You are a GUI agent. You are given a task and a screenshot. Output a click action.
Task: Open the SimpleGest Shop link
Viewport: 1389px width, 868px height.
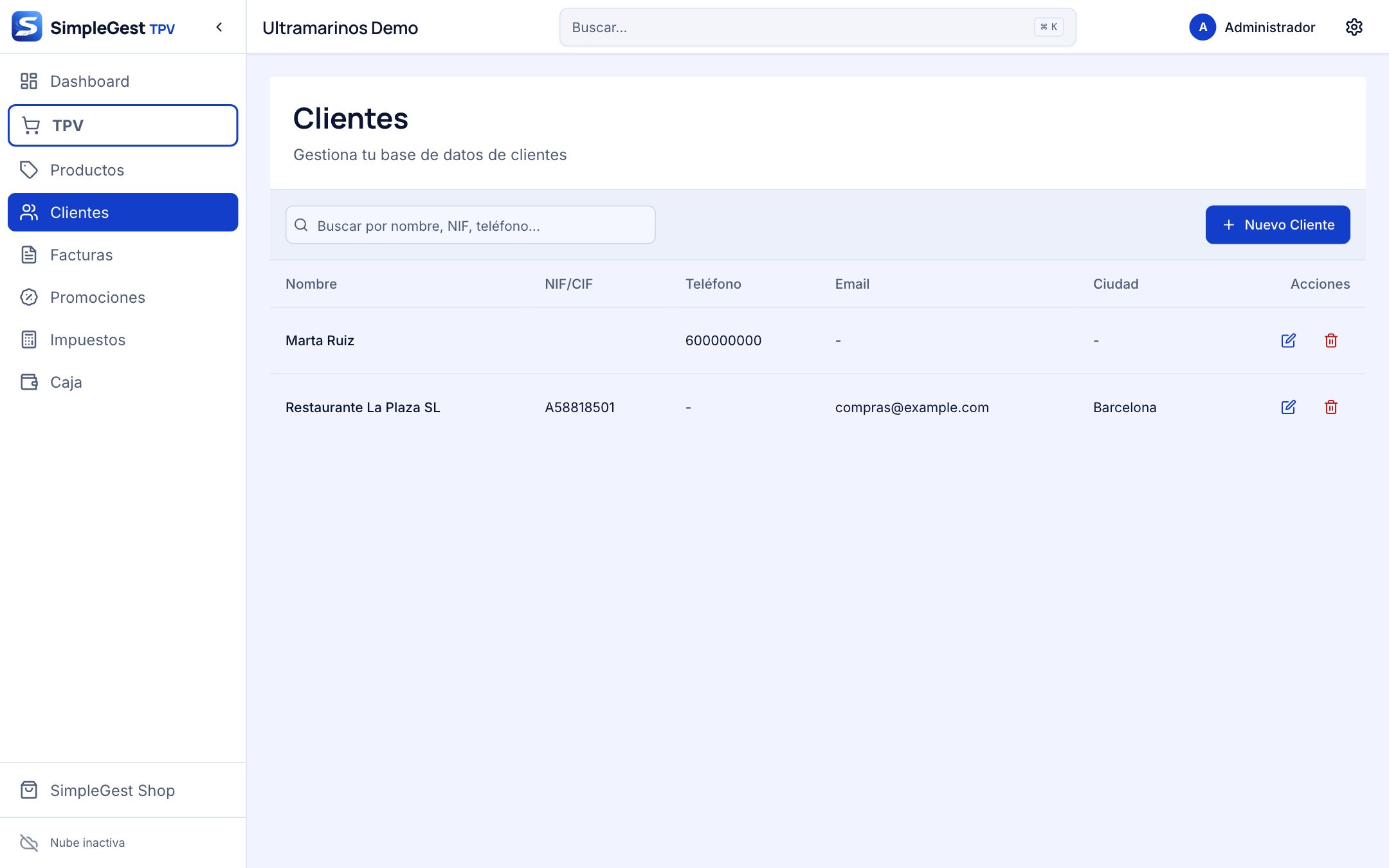[123, 790]
